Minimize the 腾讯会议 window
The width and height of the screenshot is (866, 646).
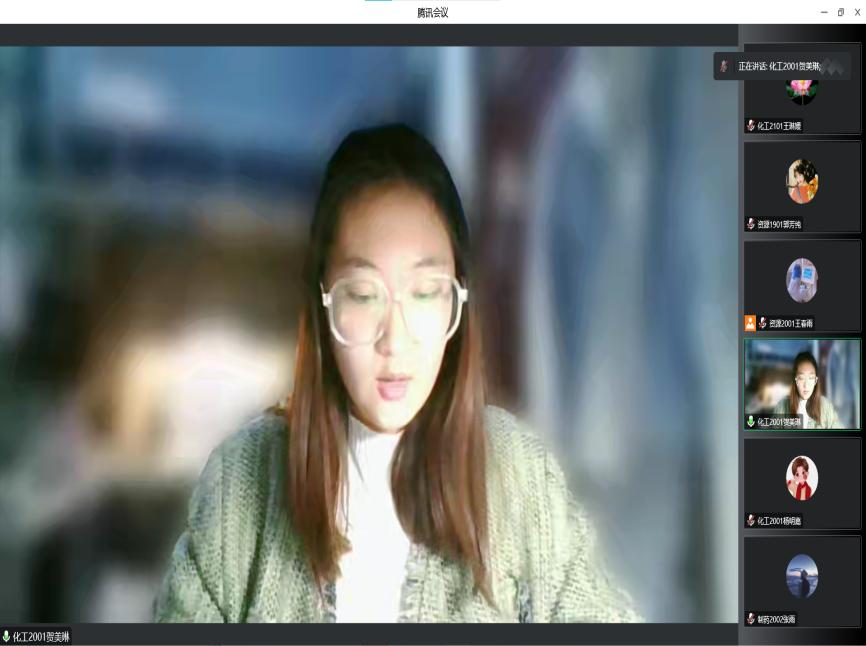(x=824, y=12)
